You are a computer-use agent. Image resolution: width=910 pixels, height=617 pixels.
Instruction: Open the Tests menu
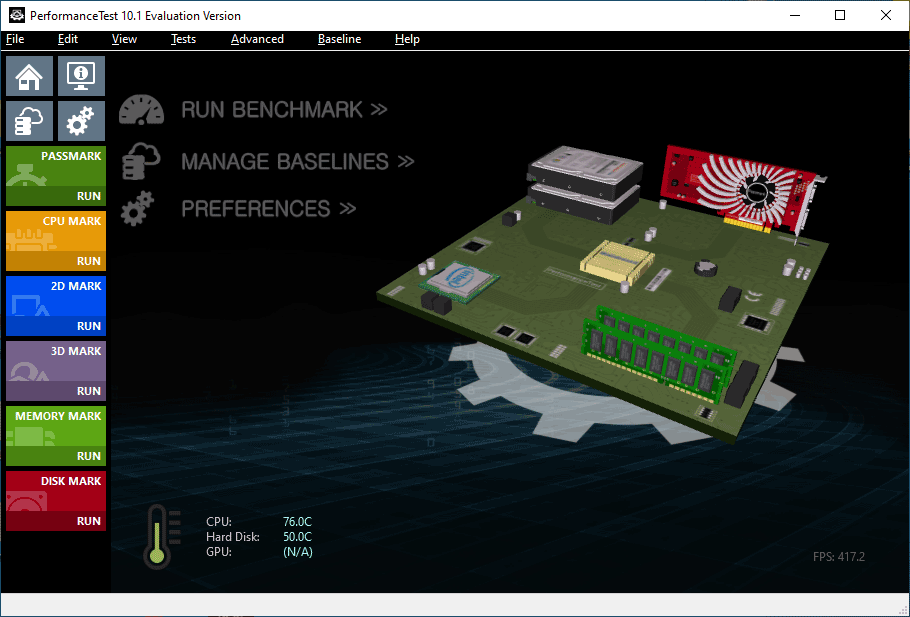point(183,39)
